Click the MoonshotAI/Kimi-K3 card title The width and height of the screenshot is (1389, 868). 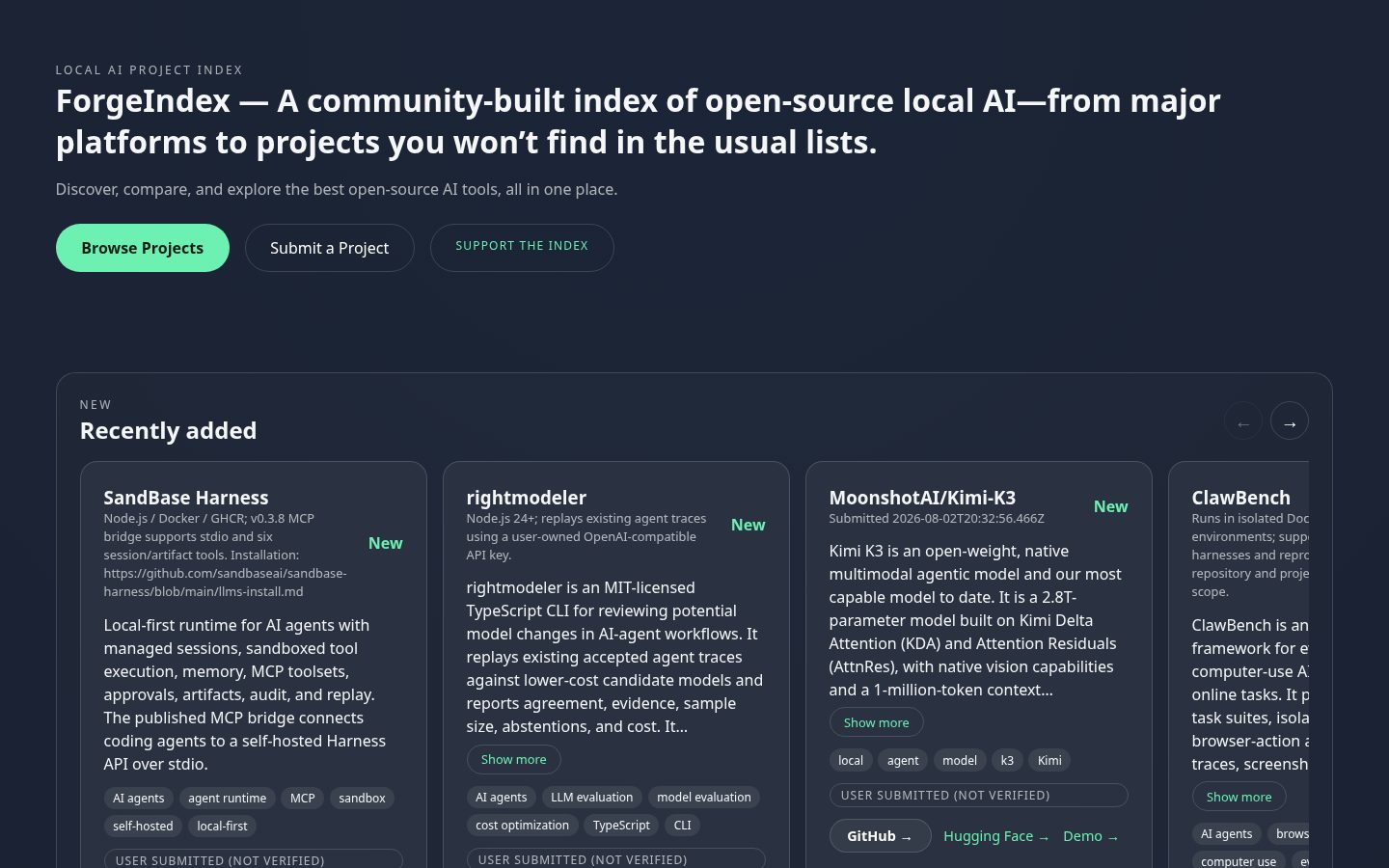(922, 498)
